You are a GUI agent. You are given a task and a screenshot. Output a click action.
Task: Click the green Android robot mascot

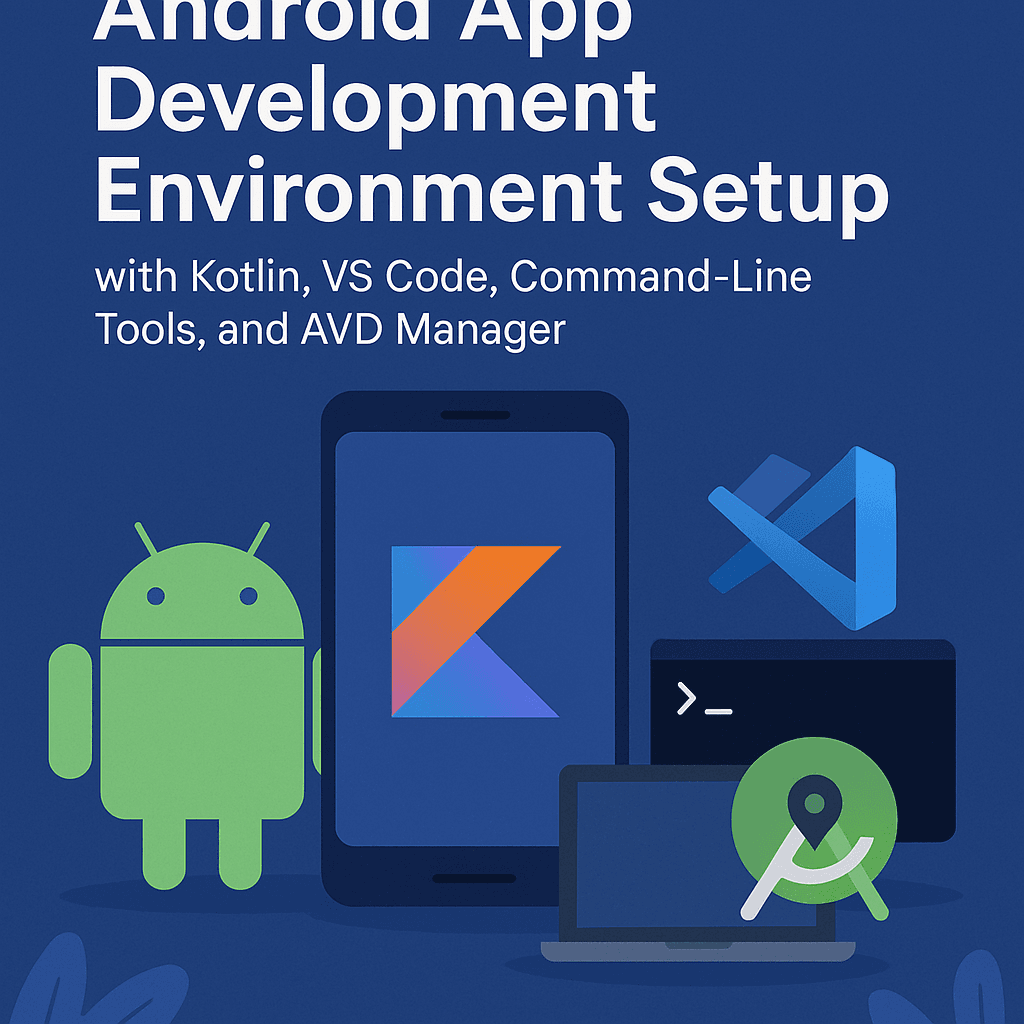186,705
